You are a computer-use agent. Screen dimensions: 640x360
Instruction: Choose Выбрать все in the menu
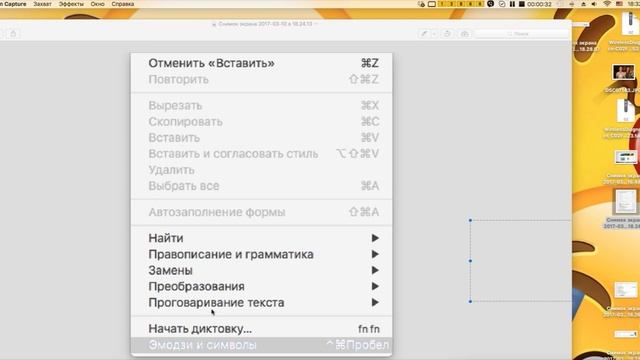tap(261, 186)
